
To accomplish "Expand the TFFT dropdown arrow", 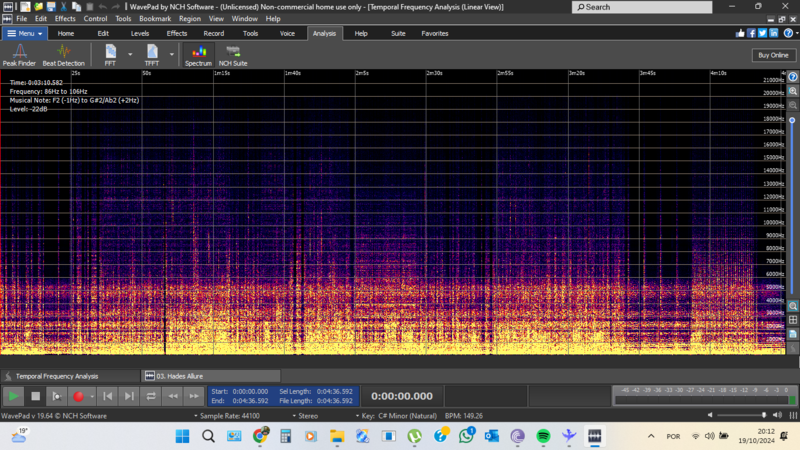I will [171, 55].
